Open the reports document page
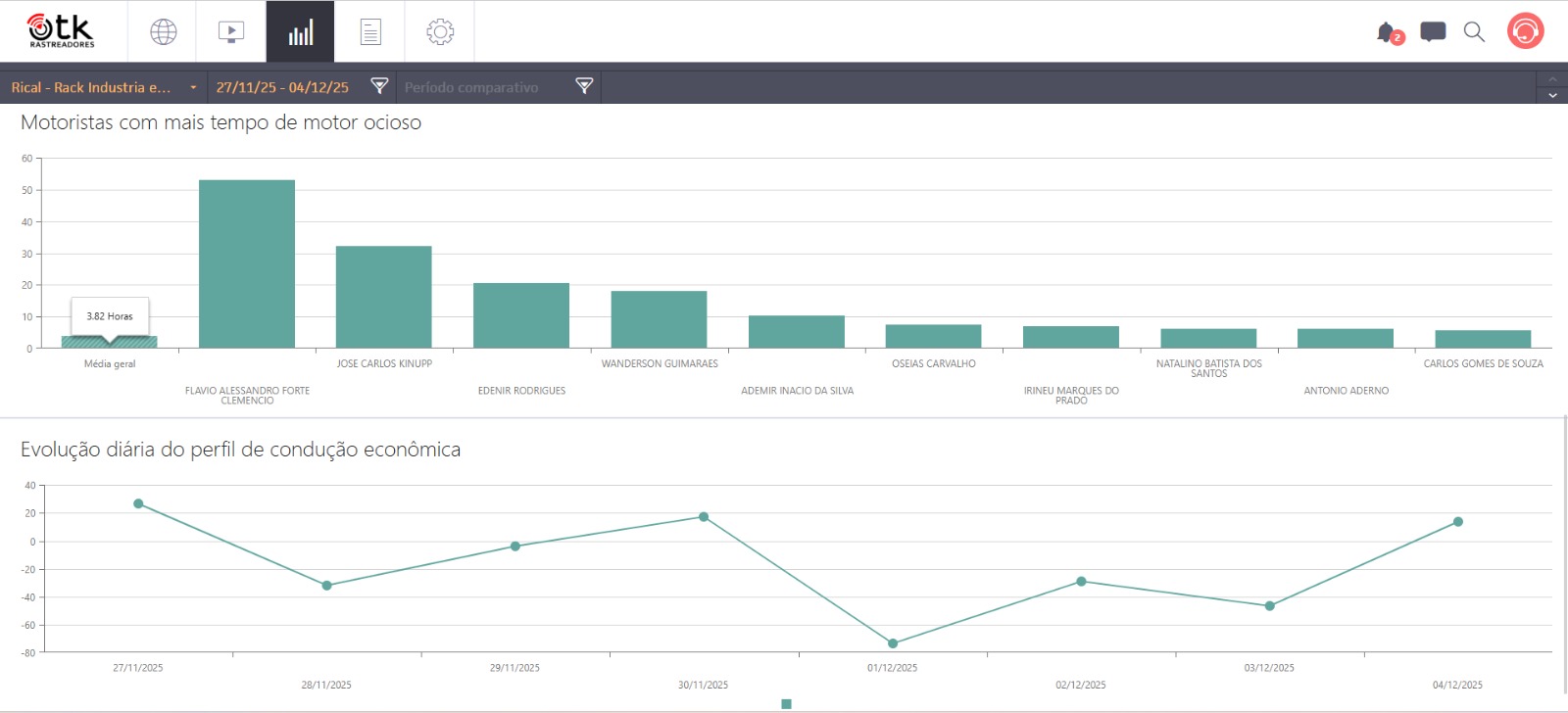Image resolution: width=1568 pixels, height=713 pixels. point(369,32)
